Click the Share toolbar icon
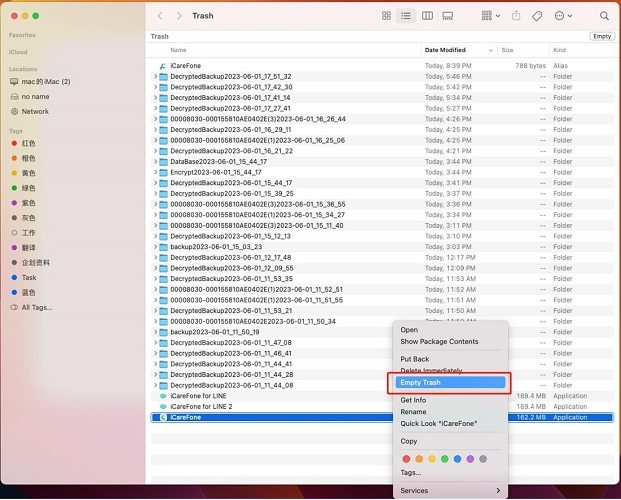 click(x=516, y=16)
